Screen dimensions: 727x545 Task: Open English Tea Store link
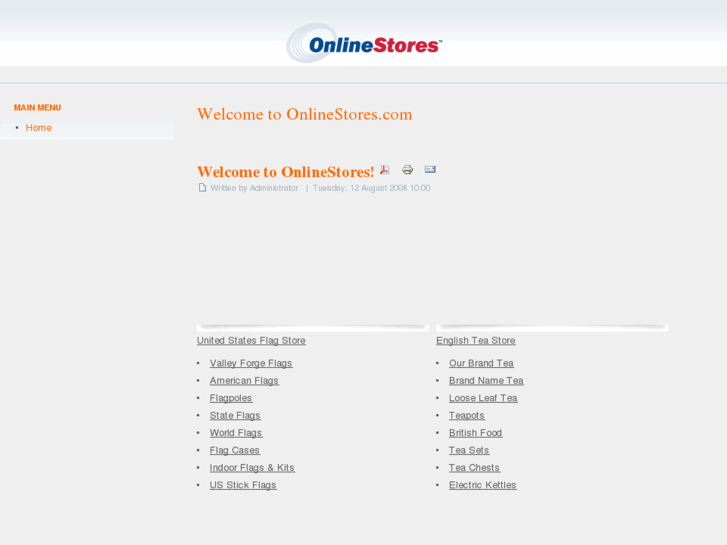click(476, 340)
